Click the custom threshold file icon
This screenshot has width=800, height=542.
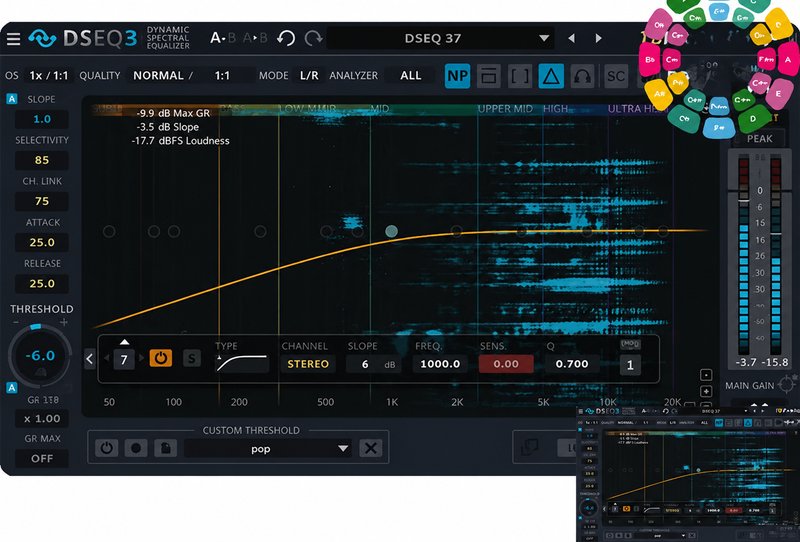[x=166, y=448]
